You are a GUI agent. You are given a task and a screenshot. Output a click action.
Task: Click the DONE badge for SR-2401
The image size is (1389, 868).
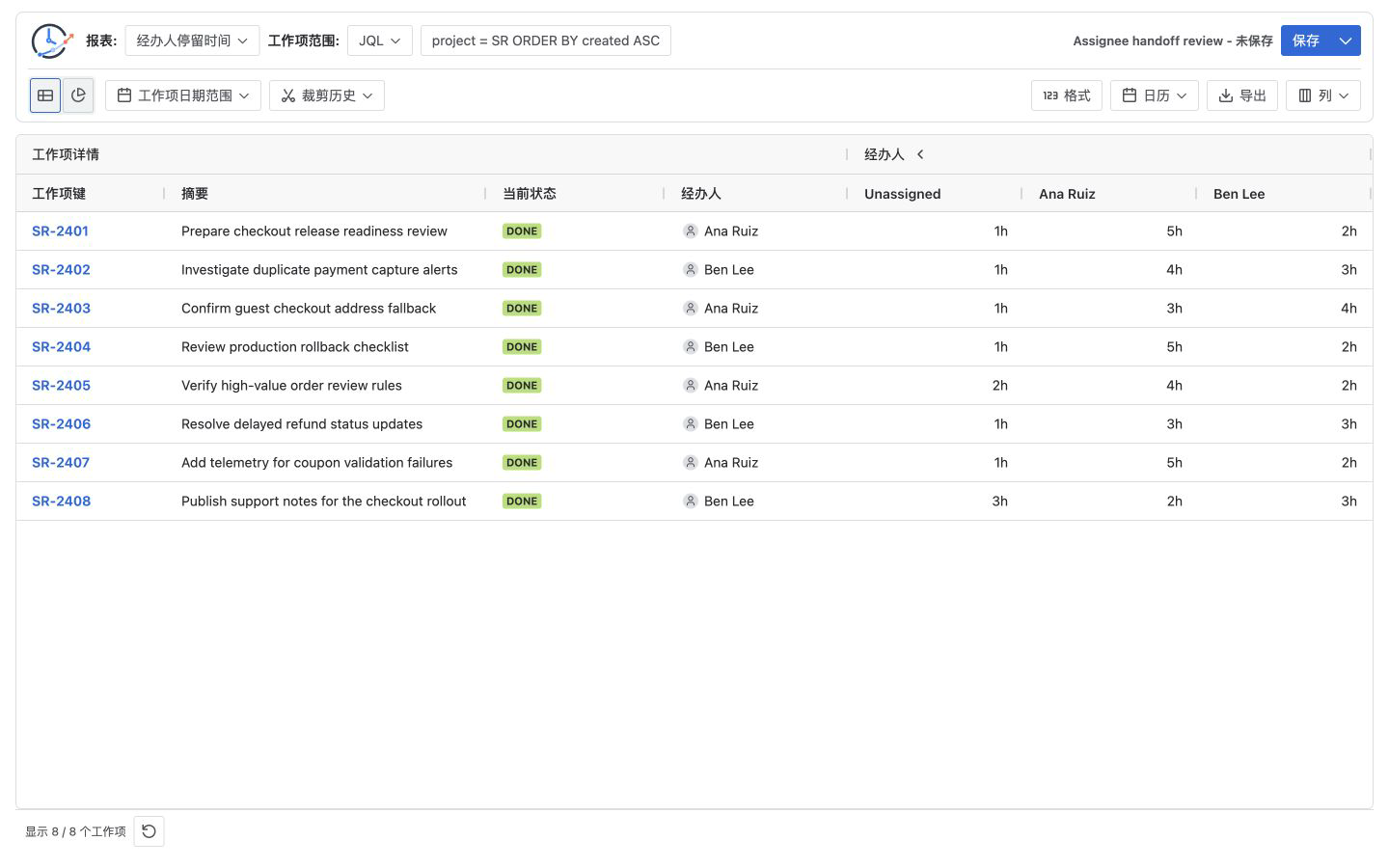[522, 231]
